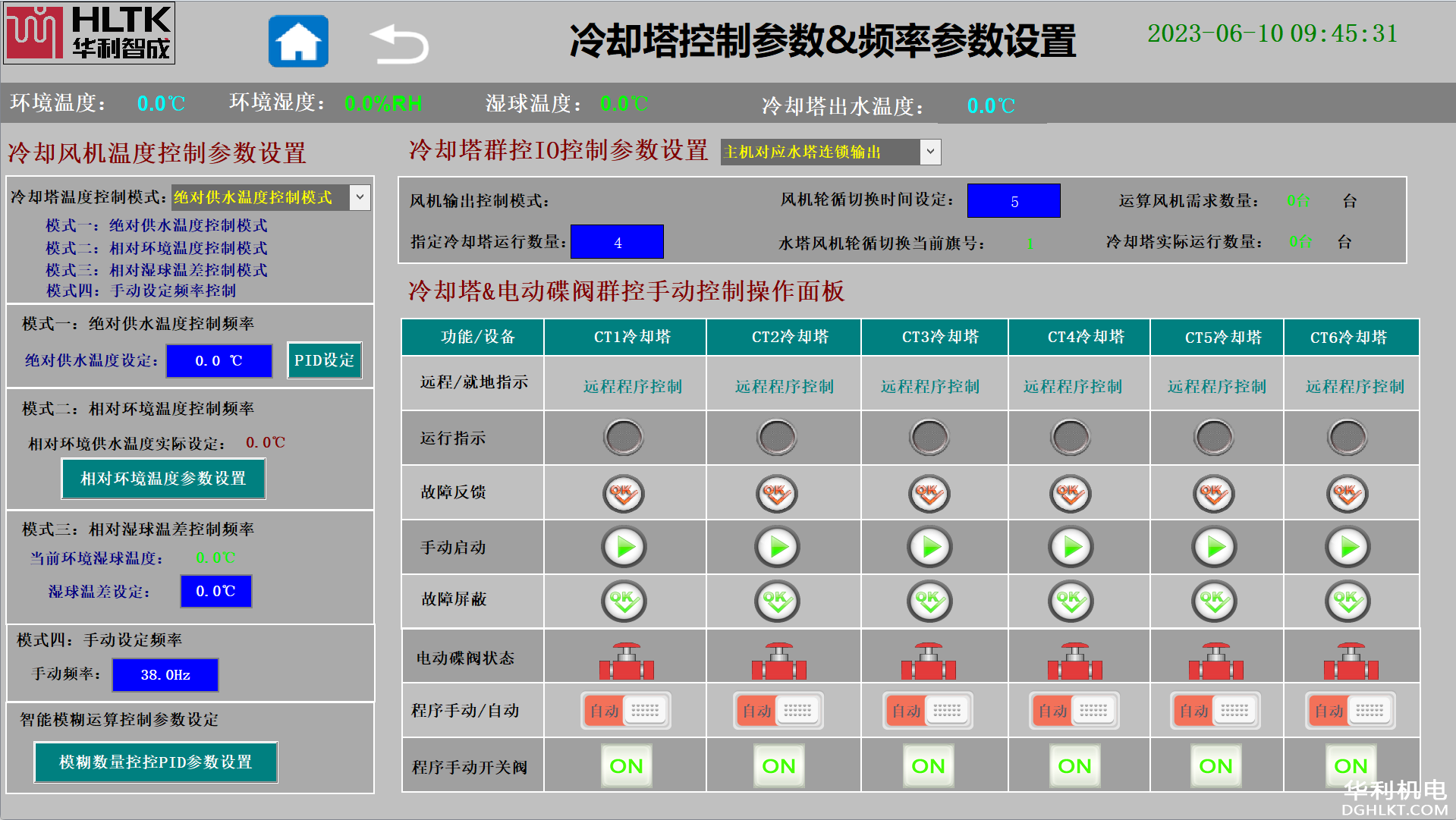
Task: Click the fan rotation switch time field
Action: 1013,201
